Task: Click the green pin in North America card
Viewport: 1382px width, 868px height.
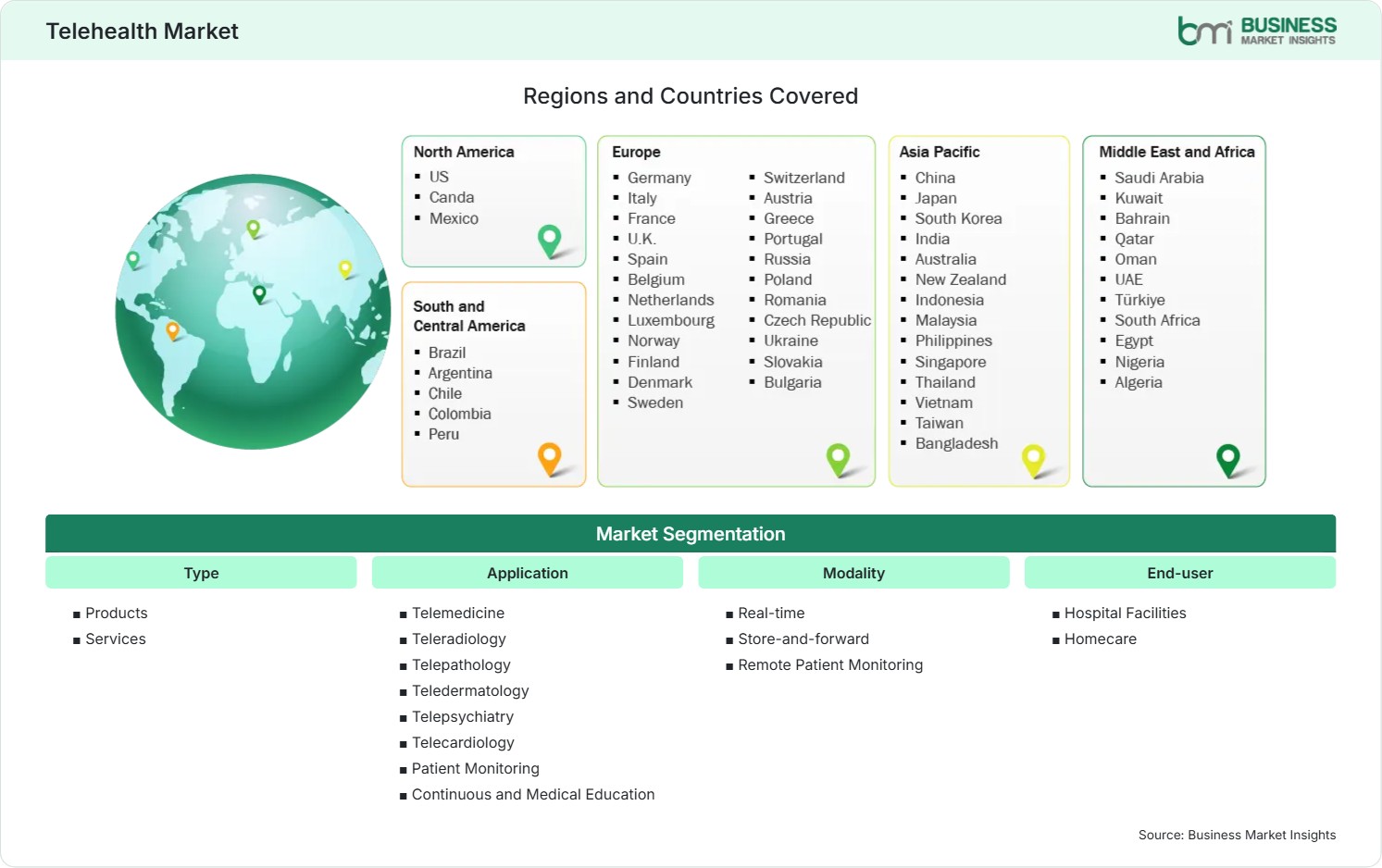Action: [x=550, y=241]
